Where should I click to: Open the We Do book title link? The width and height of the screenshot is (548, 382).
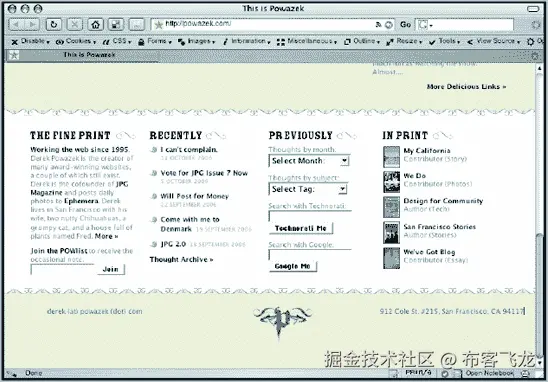[x=414, y=176]
